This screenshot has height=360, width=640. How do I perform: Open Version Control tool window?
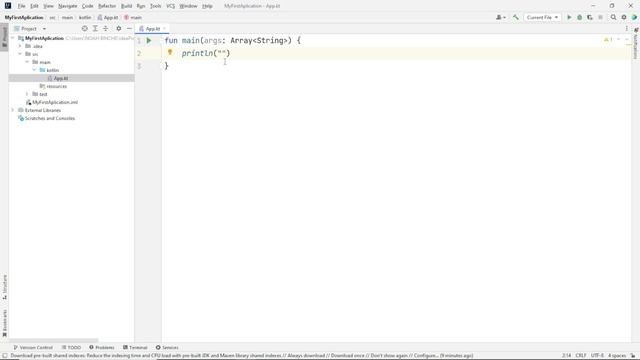33,347
